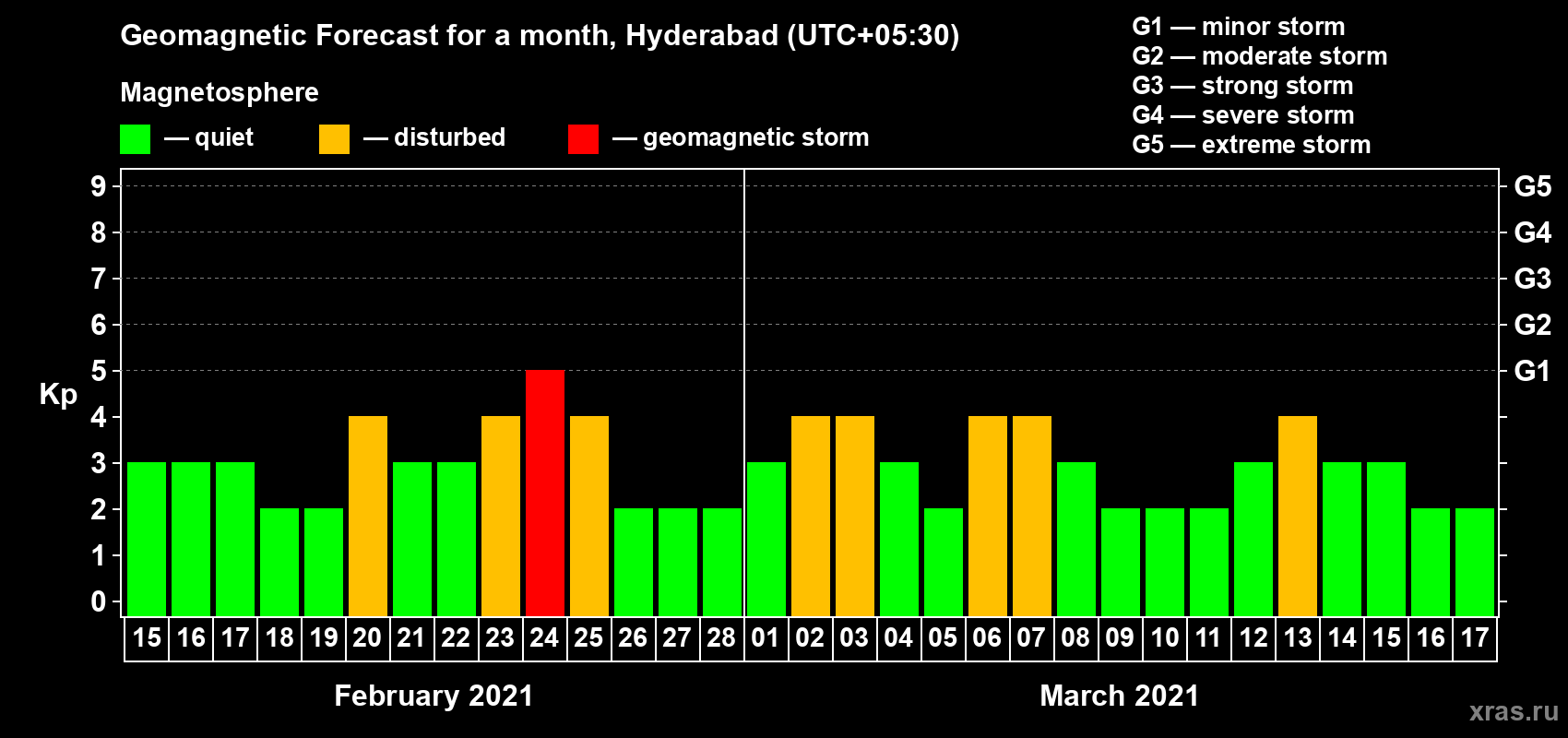Click the orange disturbed legend swatch
Viewport: 1568px width, 738px height.
[334, 139]
